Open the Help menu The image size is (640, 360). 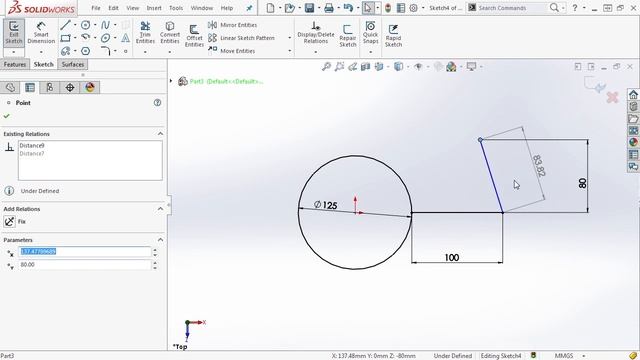(227, 8)
